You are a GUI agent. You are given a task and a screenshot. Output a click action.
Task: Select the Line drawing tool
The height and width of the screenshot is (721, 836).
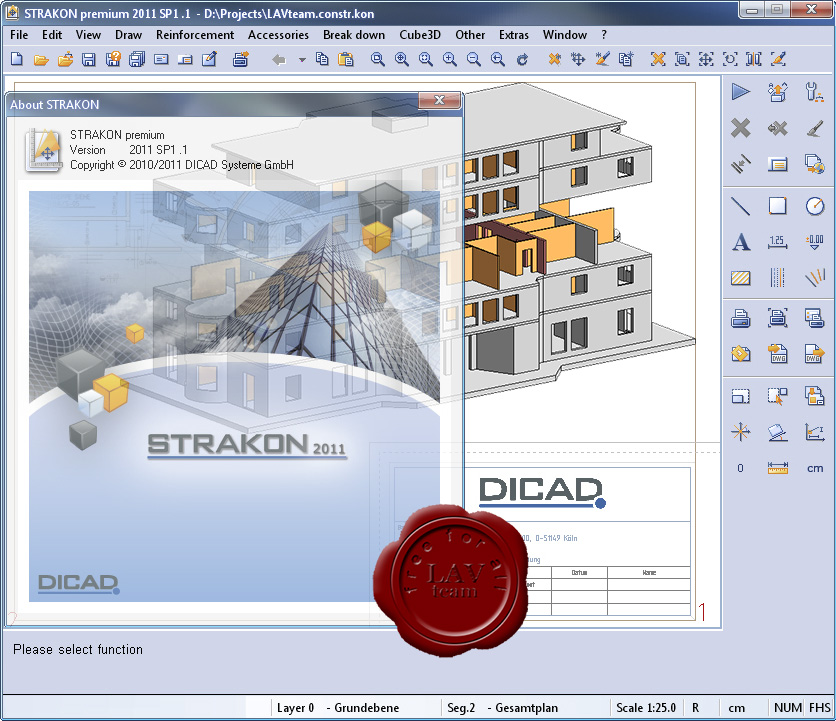pyautogui.click(x=740, y=206)
